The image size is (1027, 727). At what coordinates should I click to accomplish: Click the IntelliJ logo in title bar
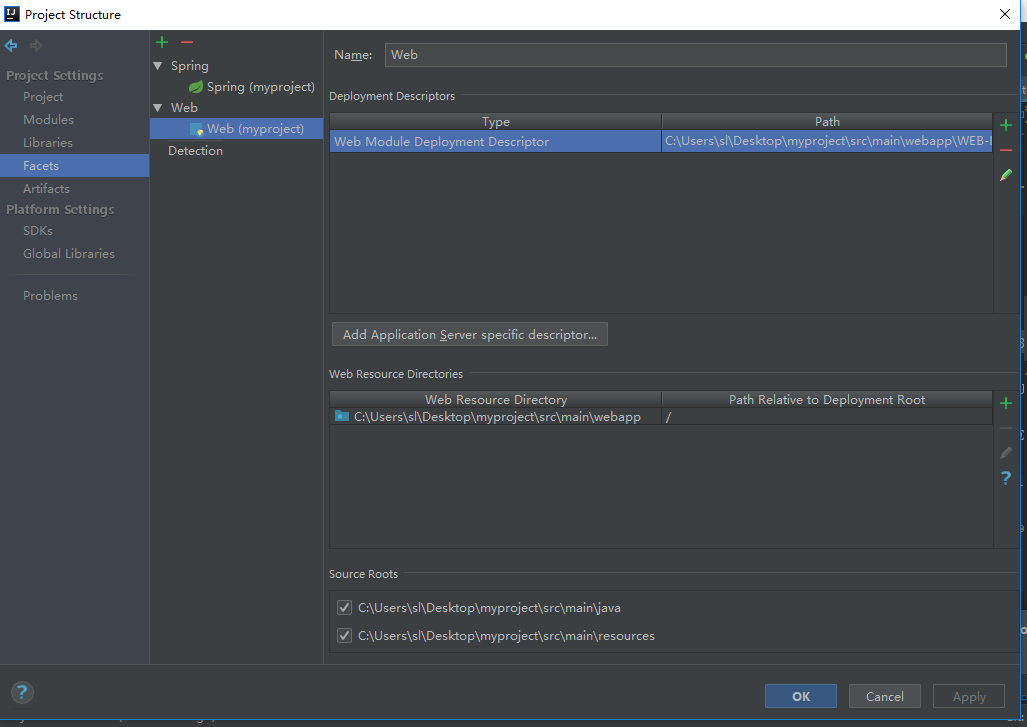12,14
